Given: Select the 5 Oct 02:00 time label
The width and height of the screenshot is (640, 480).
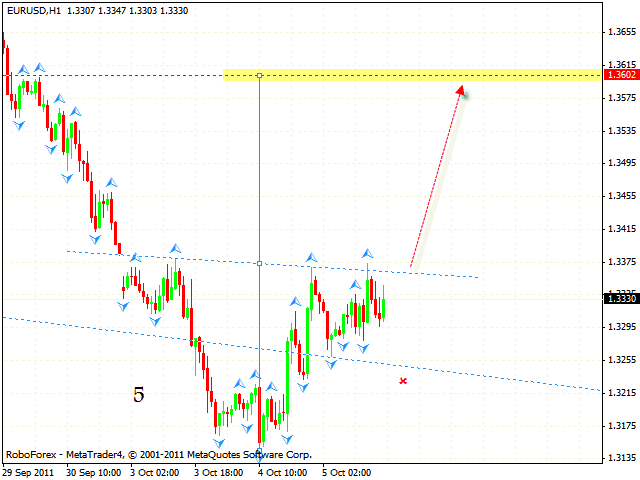Looking at the screenshot, I should pos(346,471).
